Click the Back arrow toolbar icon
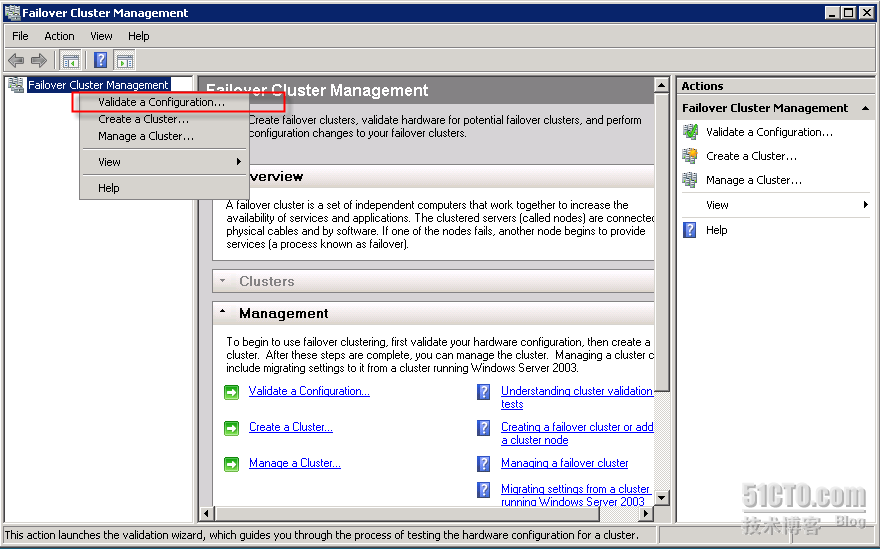The height and width of the screenshot is (549, 880). click(x=16, y=60)
